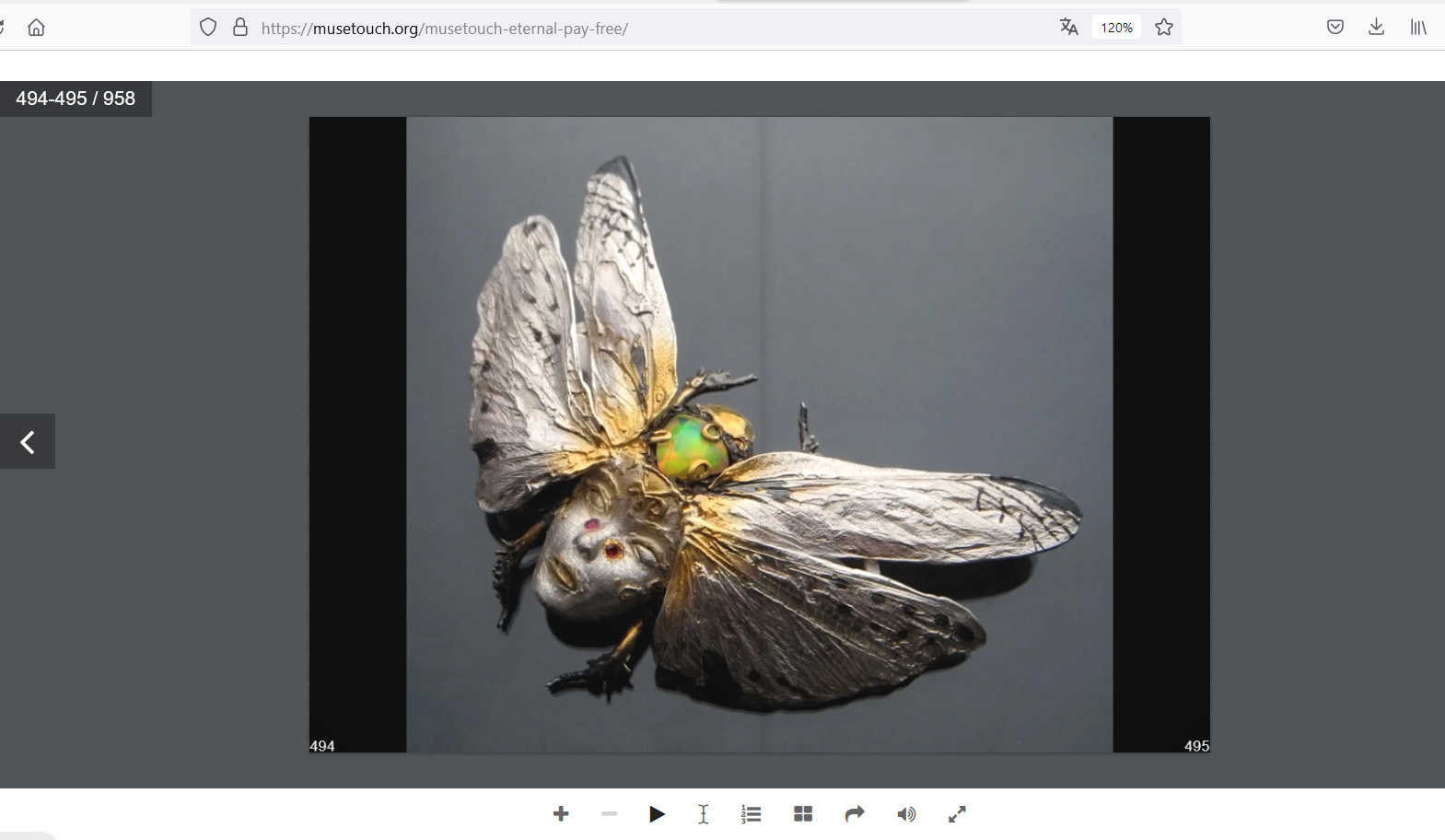Reset the 120% zoom level
The width and height of the screenshot is (1445, 840).
coord(1116,28)
